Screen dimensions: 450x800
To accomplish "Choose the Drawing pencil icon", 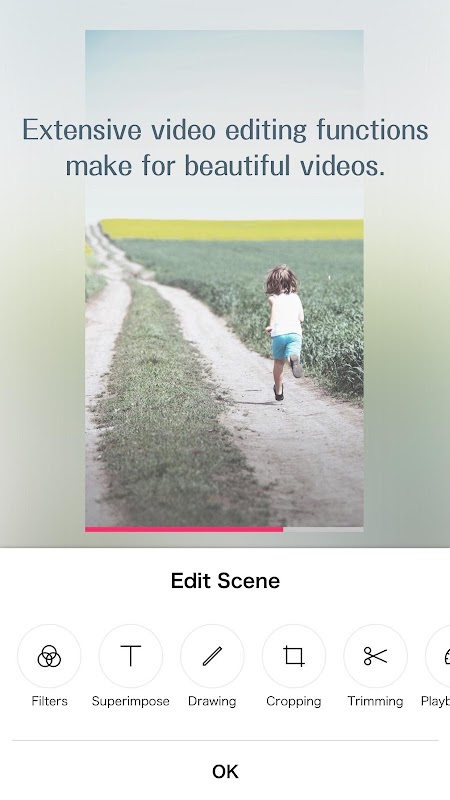I will [212, 656].
